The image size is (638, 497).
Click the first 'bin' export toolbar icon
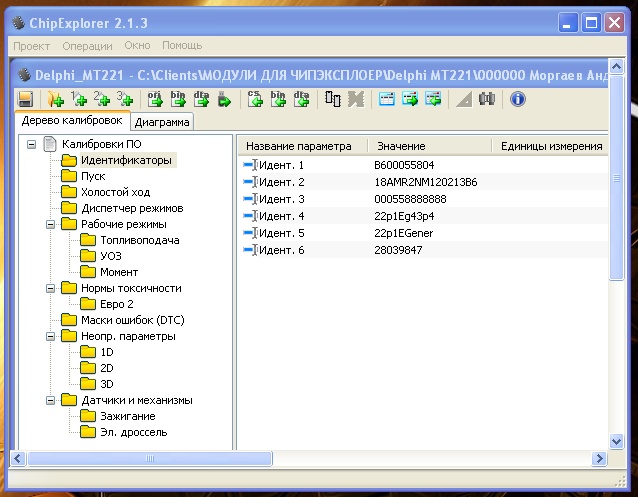(178, 99)
